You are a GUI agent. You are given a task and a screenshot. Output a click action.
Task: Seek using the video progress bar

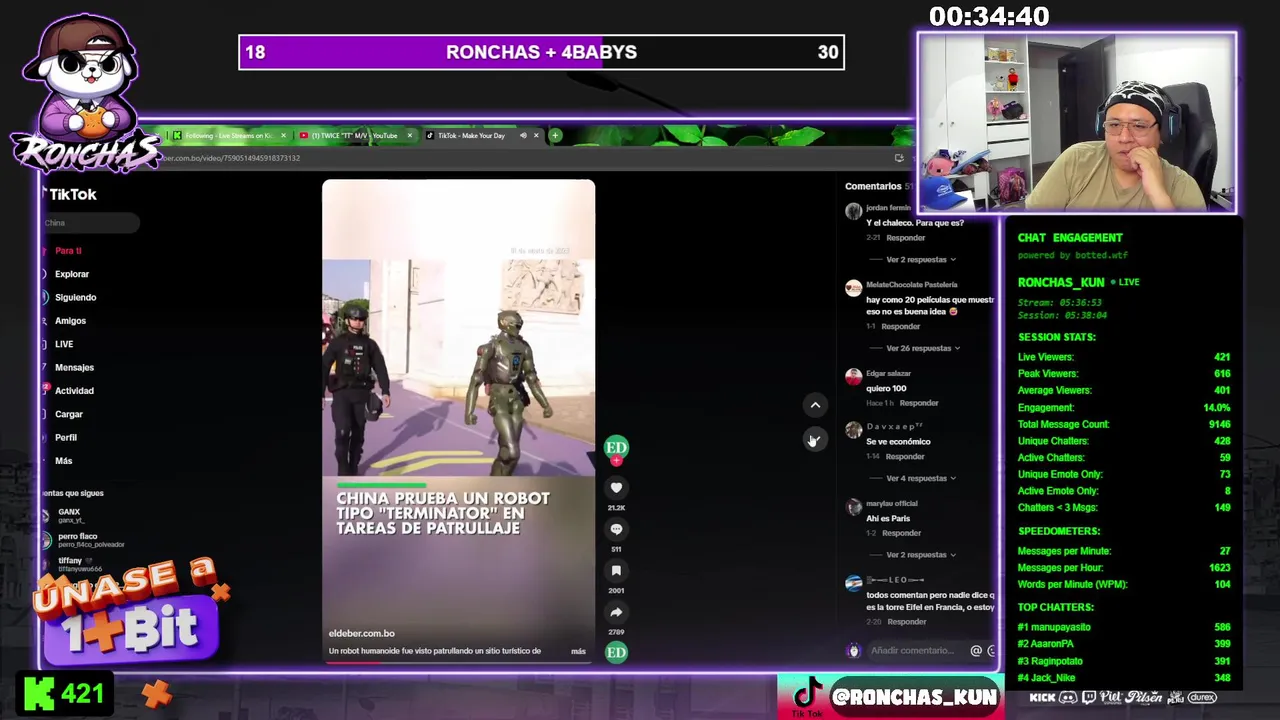458,662
